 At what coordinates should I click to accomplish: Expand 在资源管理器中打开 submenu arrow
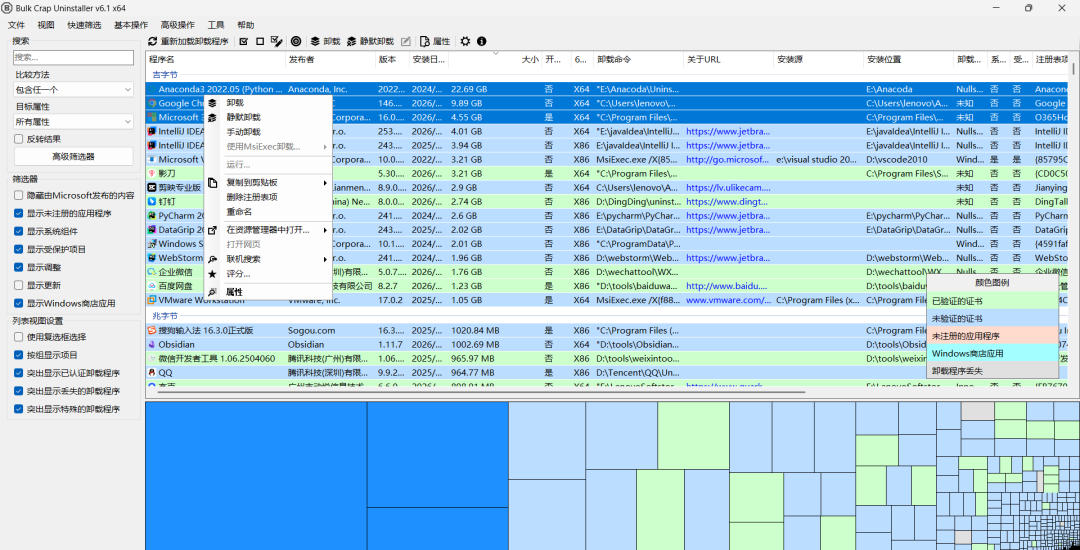324,230
